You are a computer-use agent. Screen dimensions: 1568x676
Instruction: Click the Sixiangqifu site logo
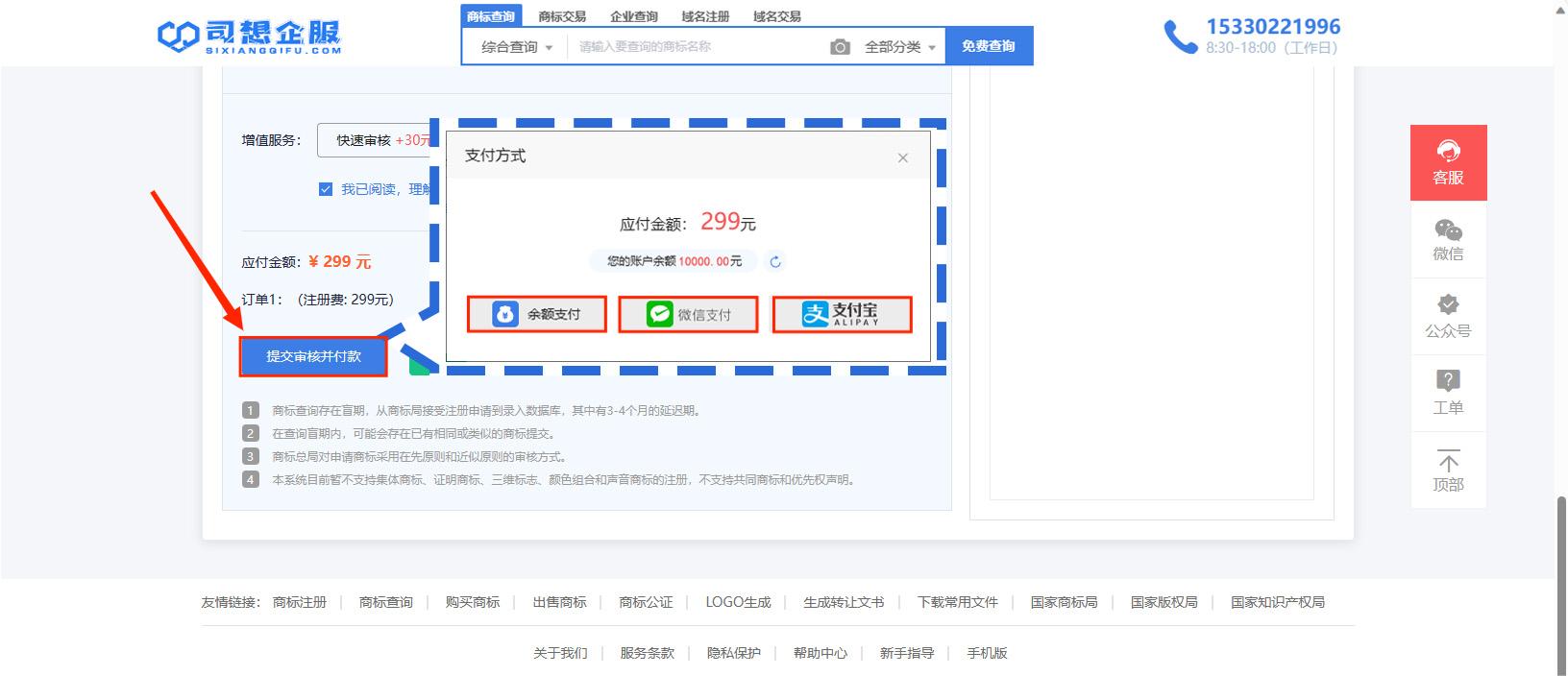pos(250,36)
